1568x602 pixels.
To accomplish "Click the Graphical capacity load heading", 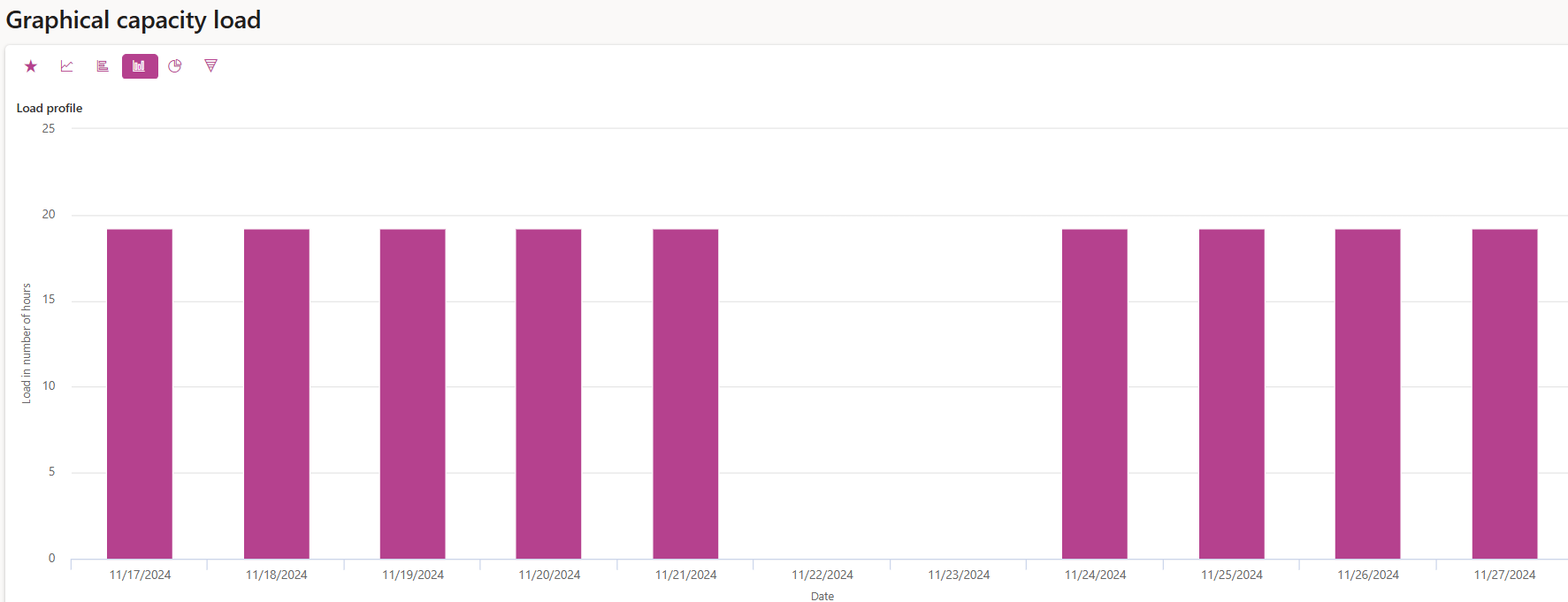I will [134, 19].
